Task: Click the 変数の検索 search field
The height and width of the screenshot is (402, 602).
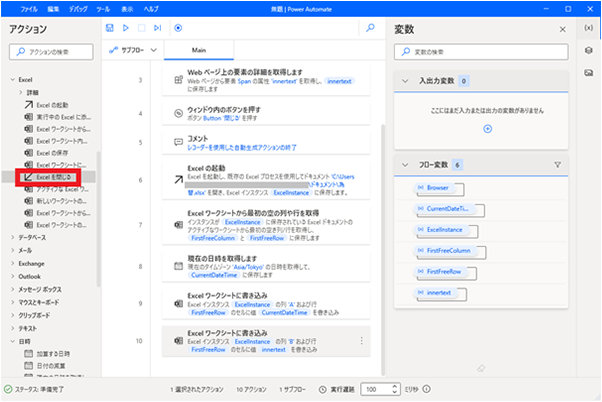Action: 481,52
